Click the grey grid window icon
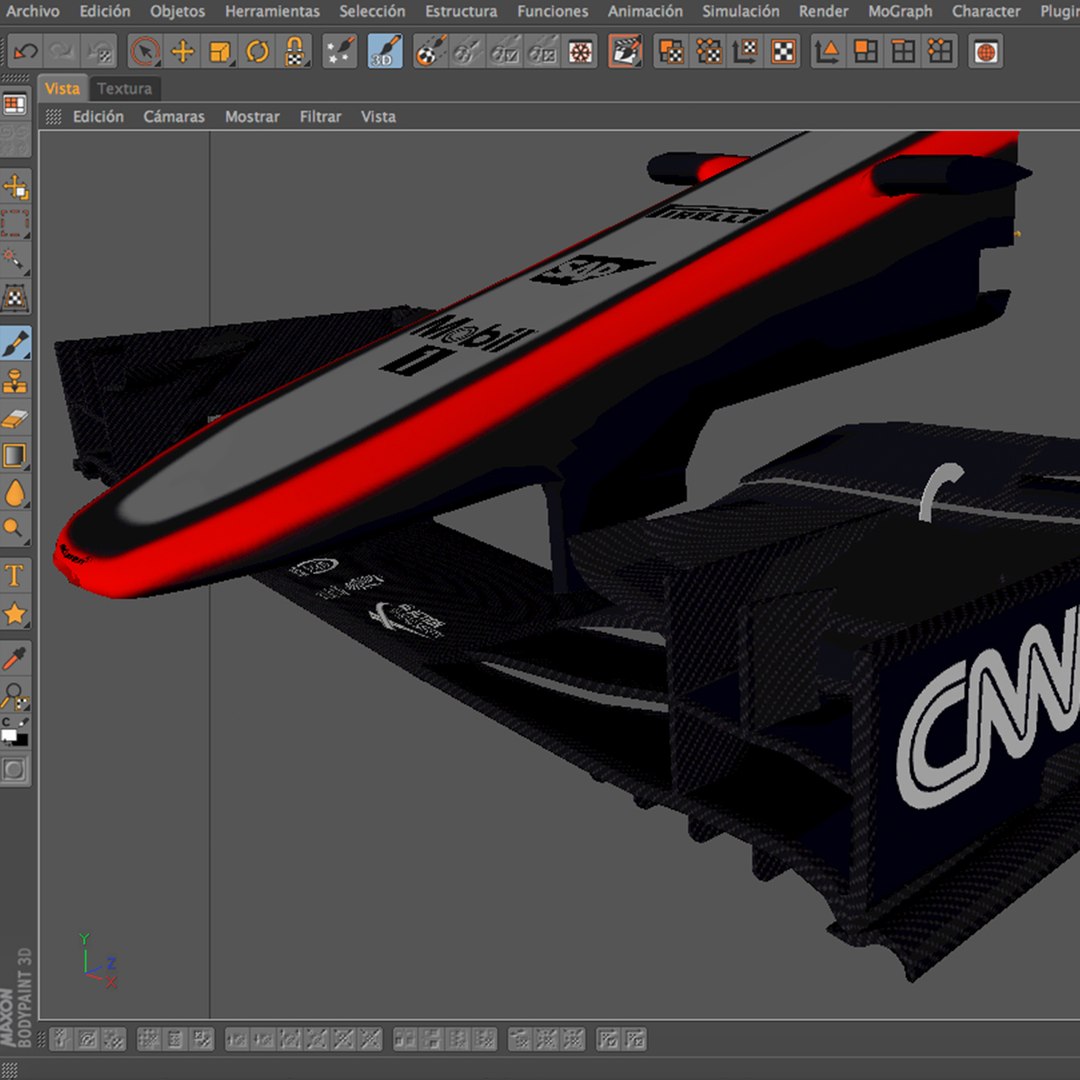1080x1080 pixels. (x=902, y=52)
